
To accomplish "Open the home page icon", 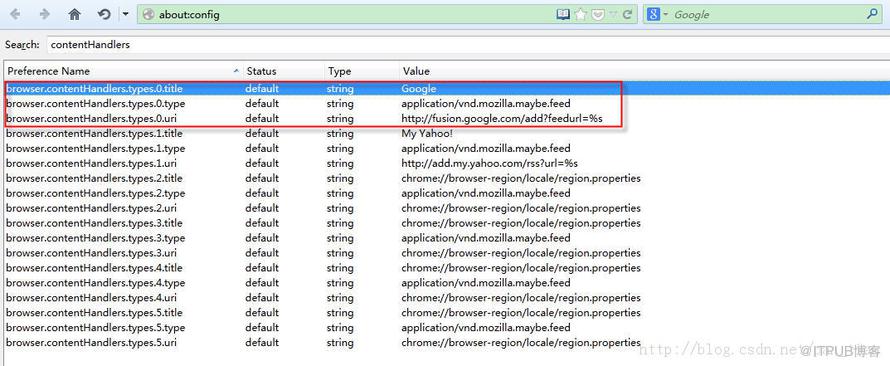I will pyautogui.click(x=74, y=15).
